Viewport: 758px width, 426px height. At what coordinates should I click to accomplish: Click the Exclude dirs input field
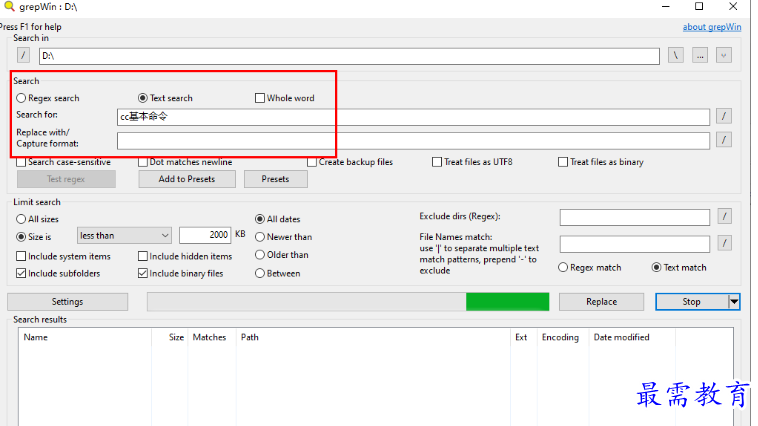635,217
